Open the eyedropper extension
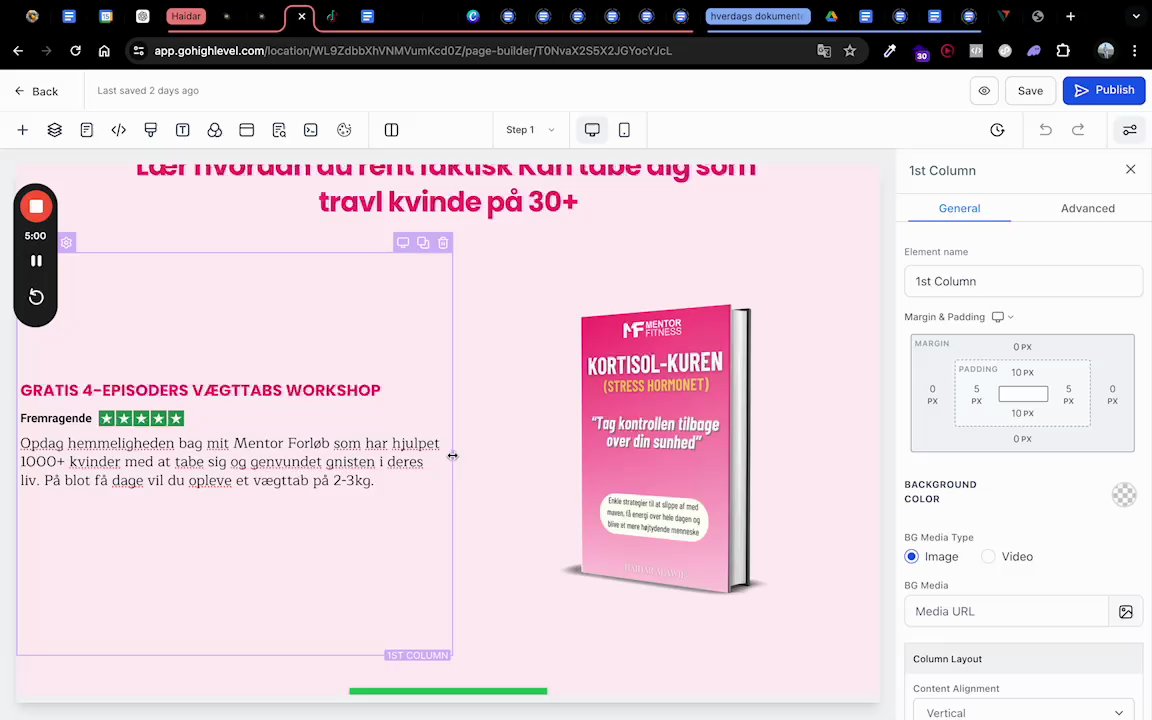 [x=890, y=51]
